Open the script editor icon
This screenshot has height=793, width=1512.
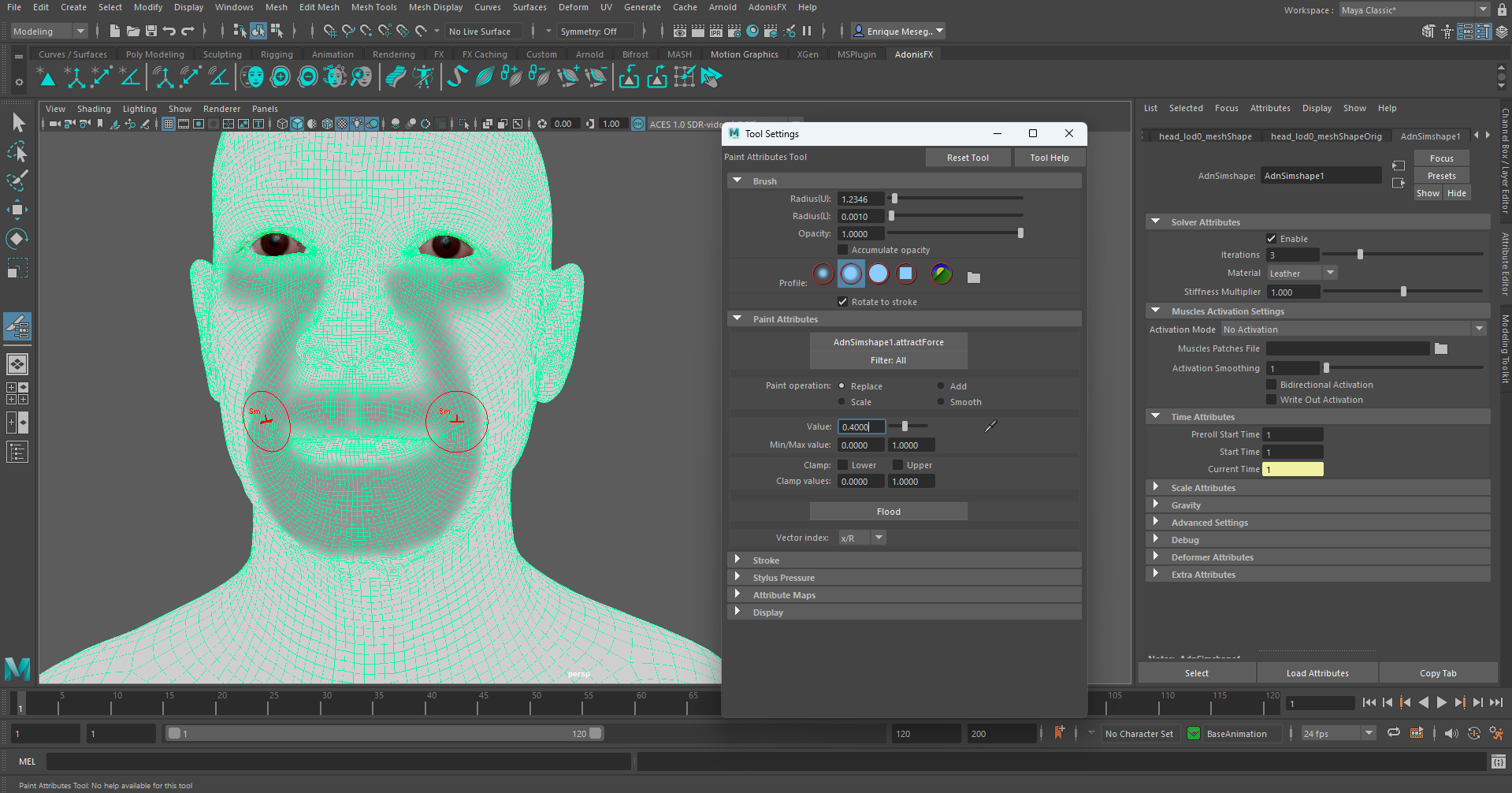1498,761
